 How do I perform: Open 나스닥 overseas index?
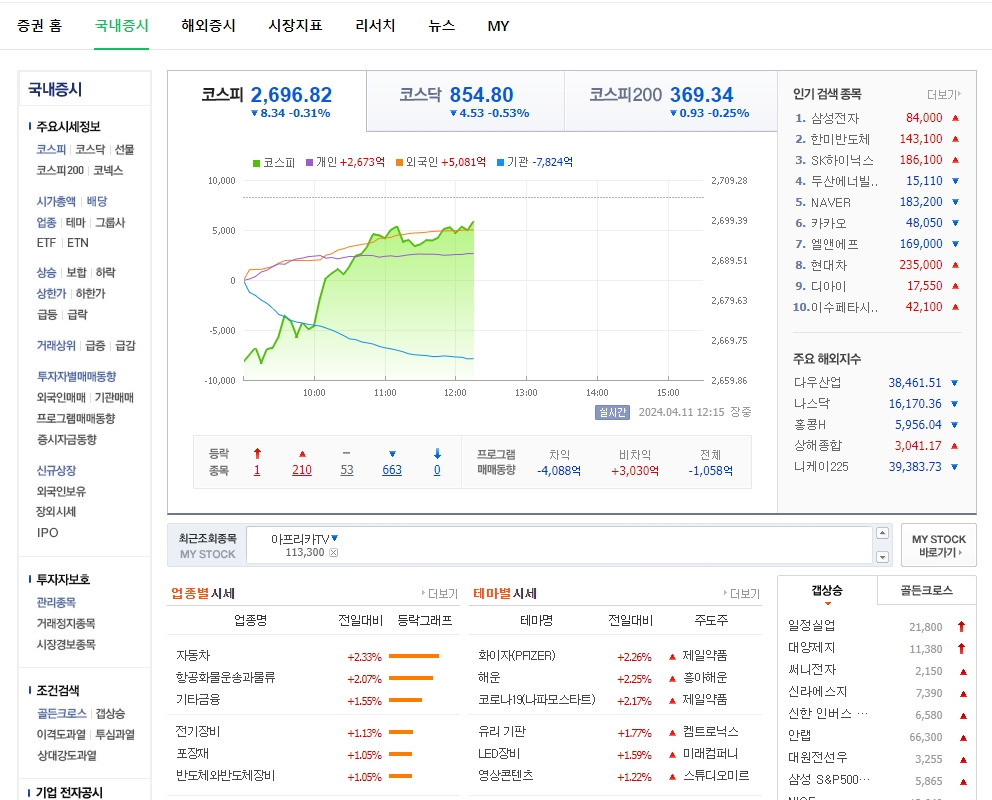click(x=812, y=403)
